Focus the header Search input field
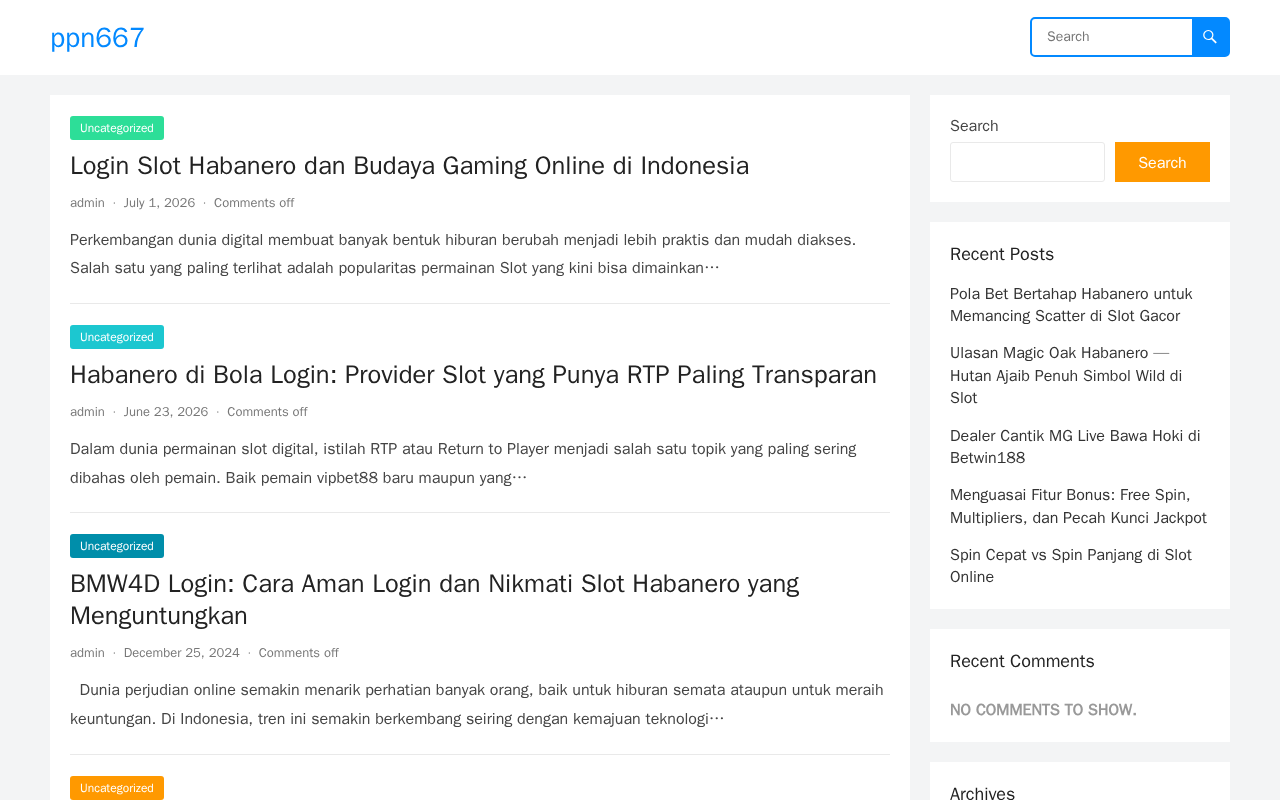 (x=1112, y=37)
